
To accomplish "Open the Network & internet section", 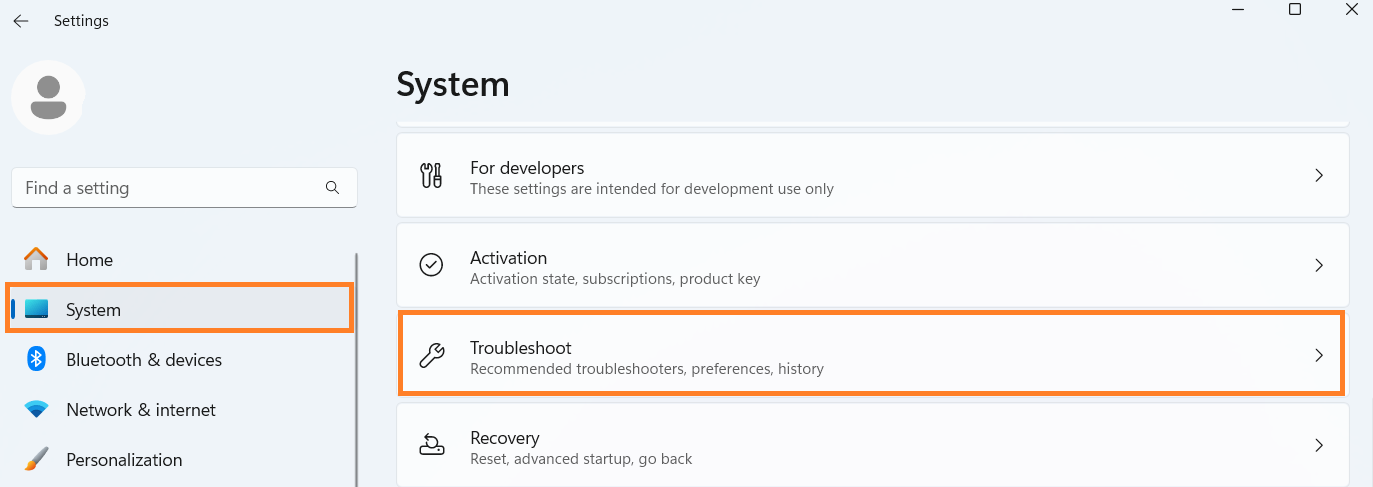I will click(141, 410).
